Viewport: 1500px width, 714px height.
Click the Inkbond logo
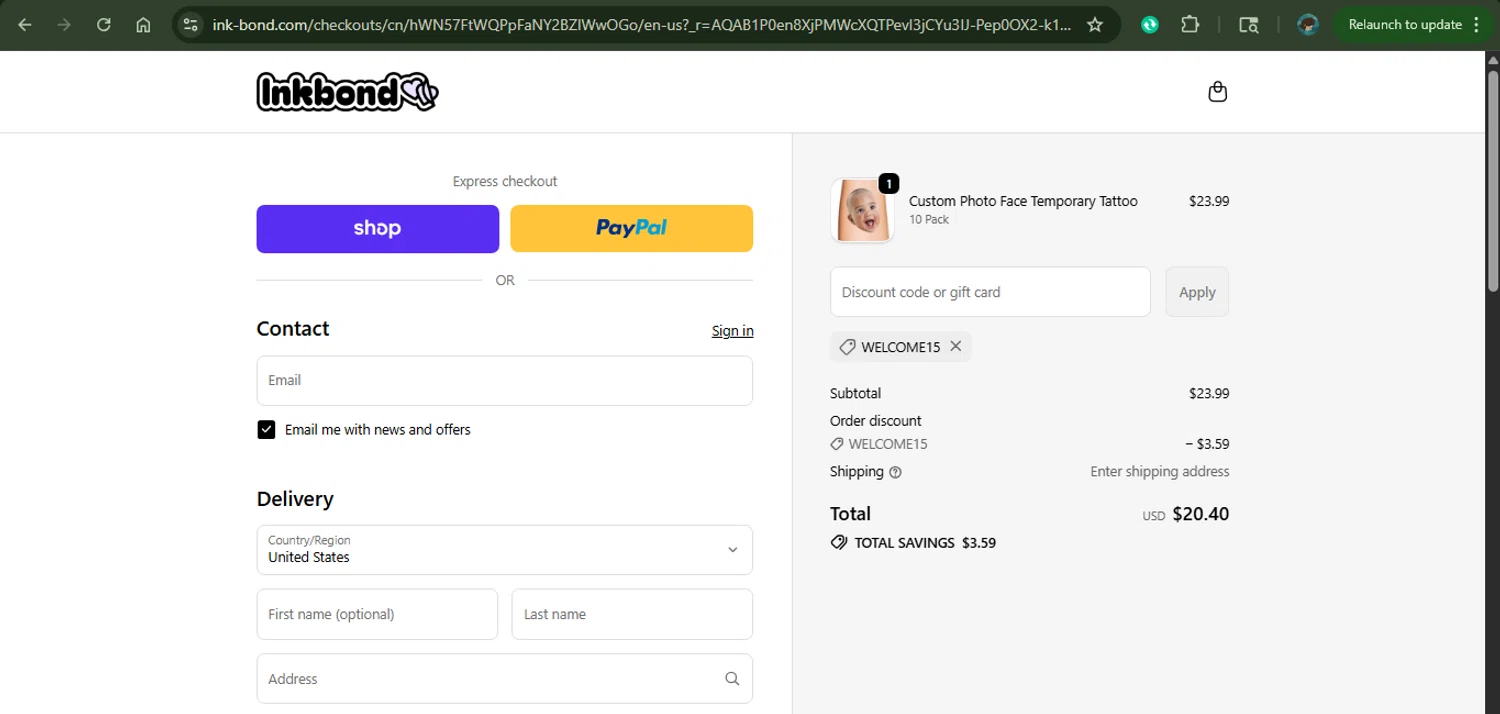coord(347,92)
